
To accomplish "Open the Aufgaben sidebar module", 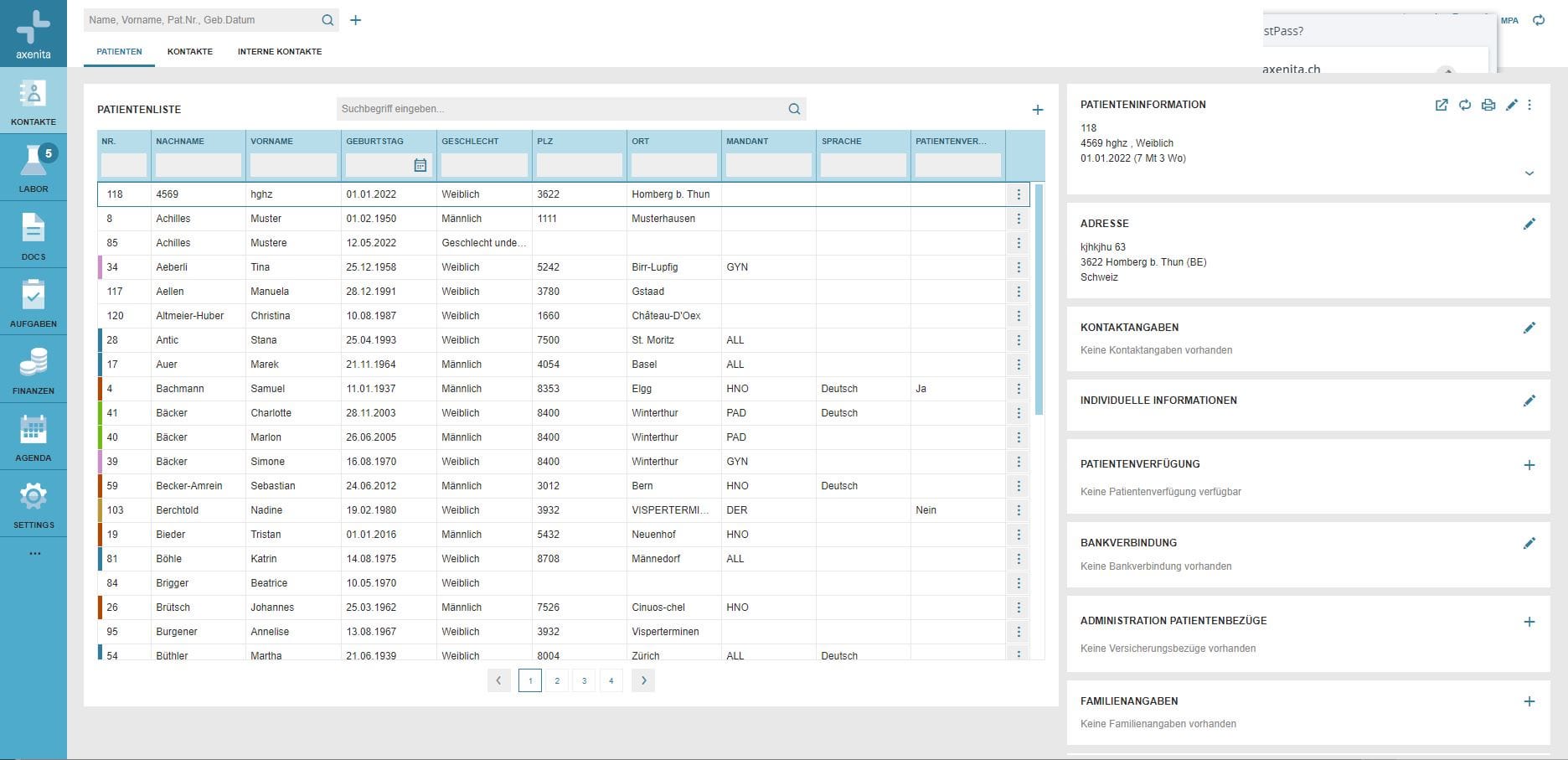I will coord(34,302).
